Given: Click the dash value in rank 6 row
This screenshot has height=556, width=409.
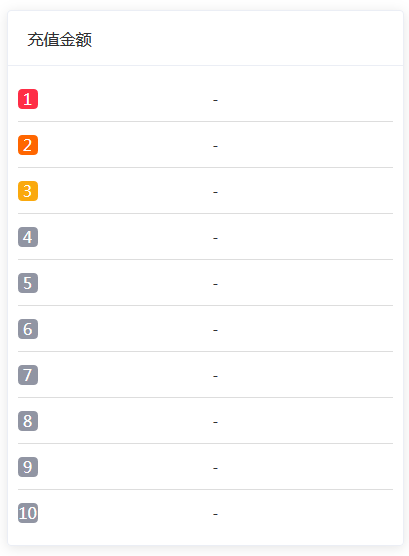Looking at the screenshot, I should point(215,330).
